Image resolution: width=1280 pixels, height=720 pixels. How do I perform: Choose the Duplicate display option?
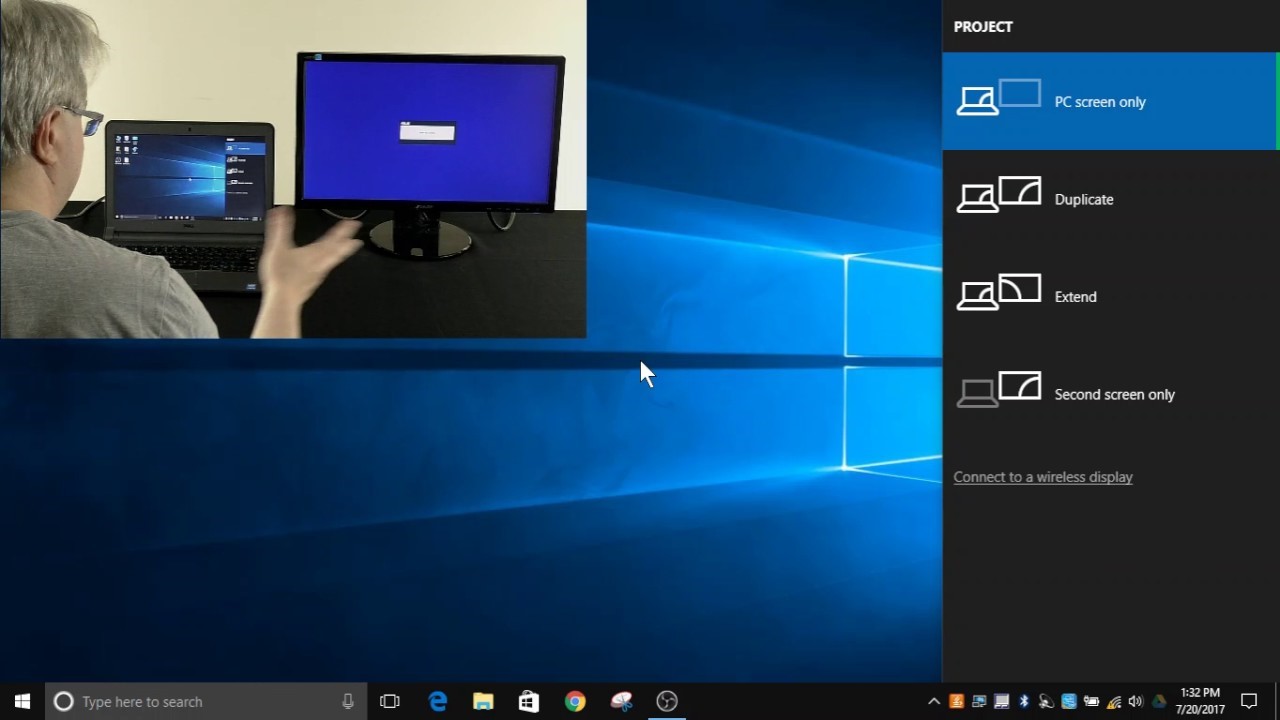(1110, 199)
